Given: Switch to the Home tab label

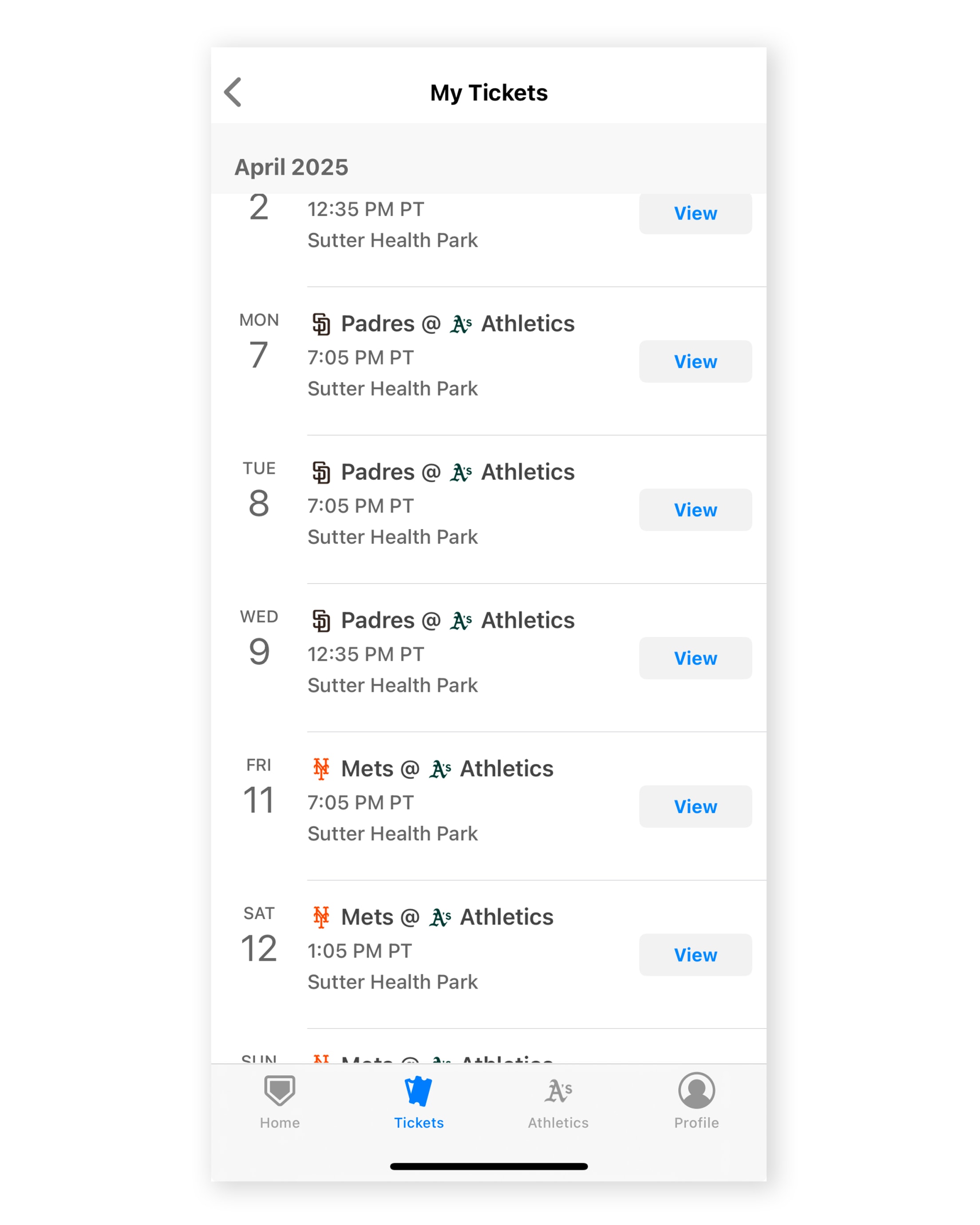Looking at the screenshot, I should 280,1123.
